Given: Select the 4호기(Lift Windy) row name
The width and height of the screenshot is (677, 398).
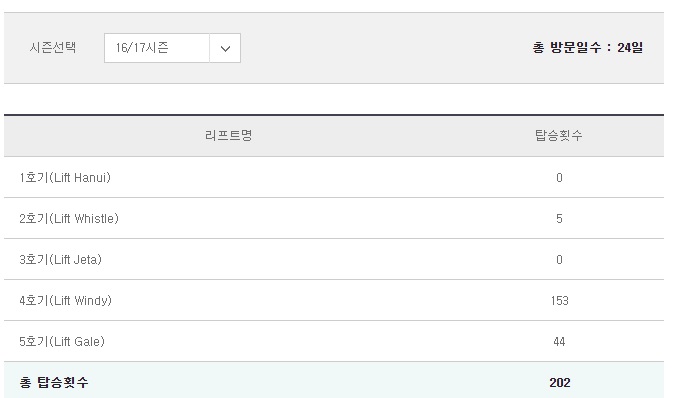Looking at the screenshot, I should point(65,300).
